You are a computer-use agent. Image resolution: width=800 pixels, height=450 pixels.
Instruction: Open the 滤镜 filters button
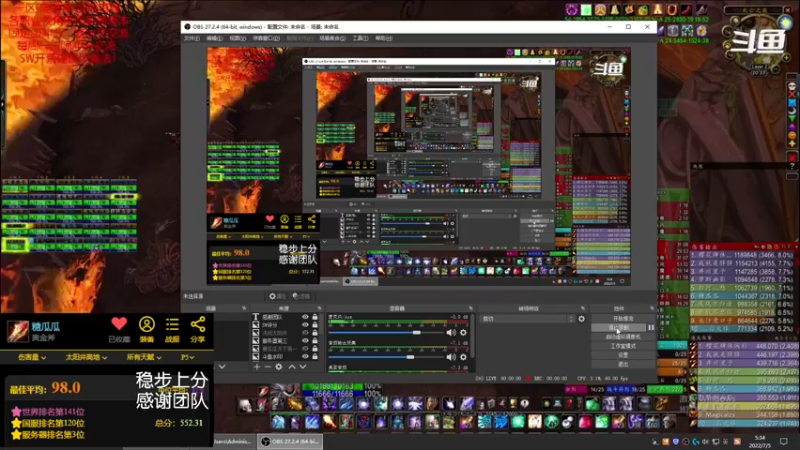click(302, 296)
